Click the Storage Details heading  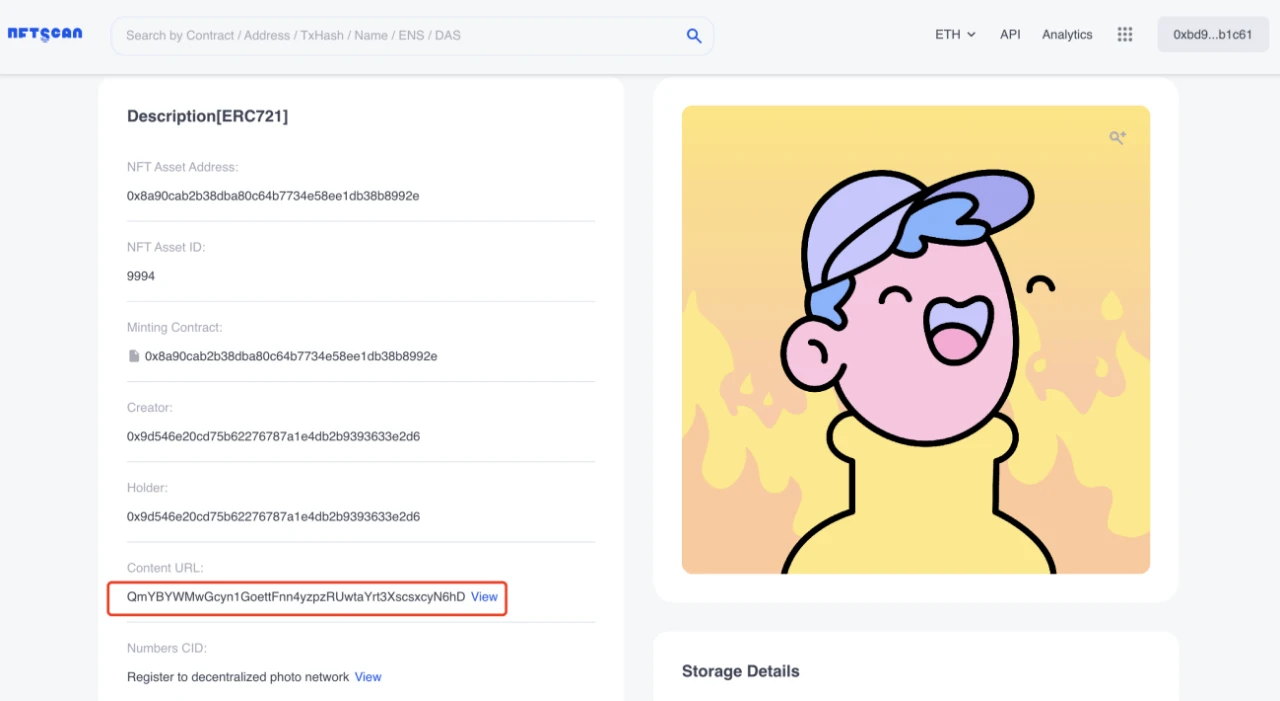tap(741, 671)
